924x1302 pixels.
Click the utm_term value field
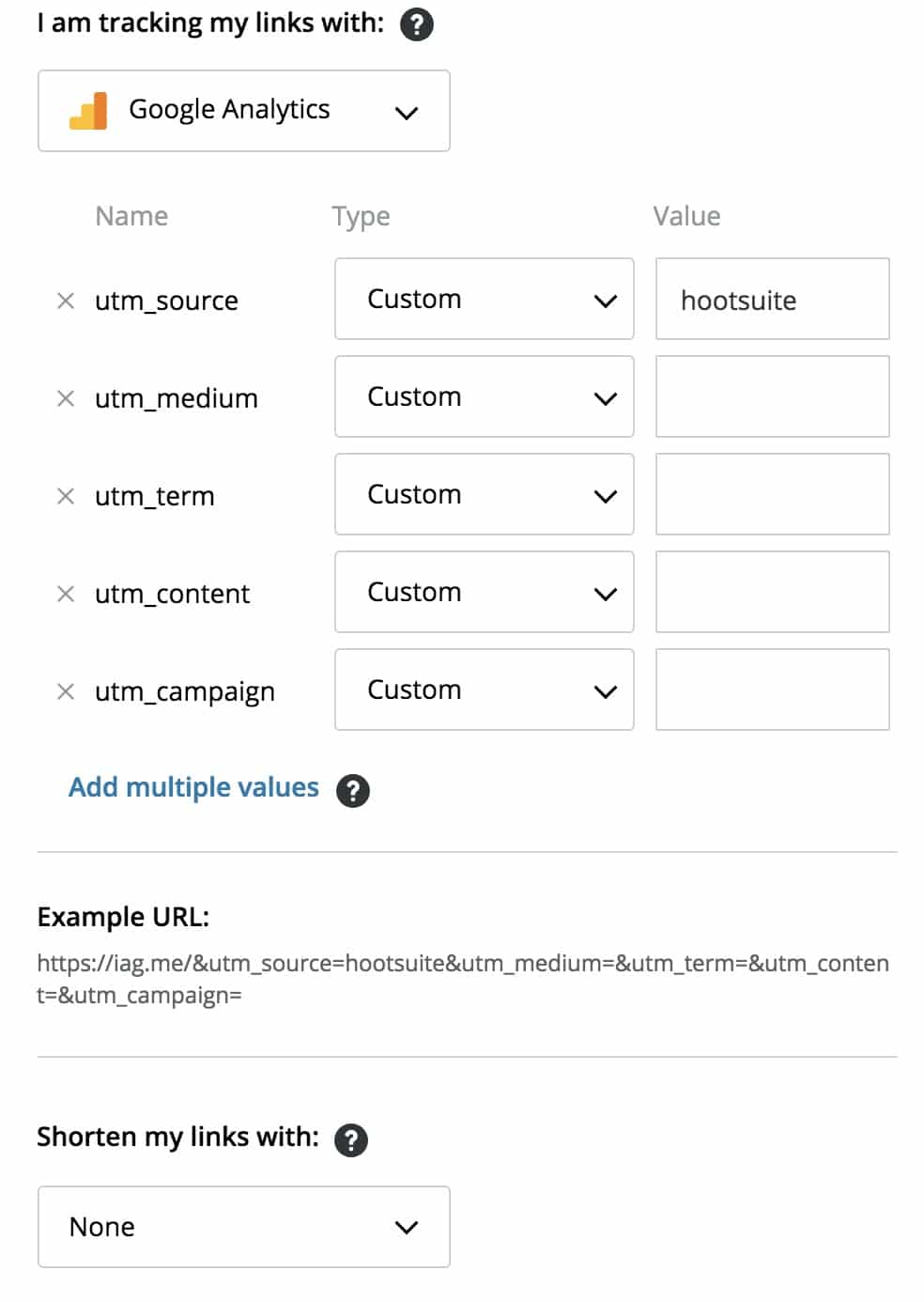click(x=773, y=494)
